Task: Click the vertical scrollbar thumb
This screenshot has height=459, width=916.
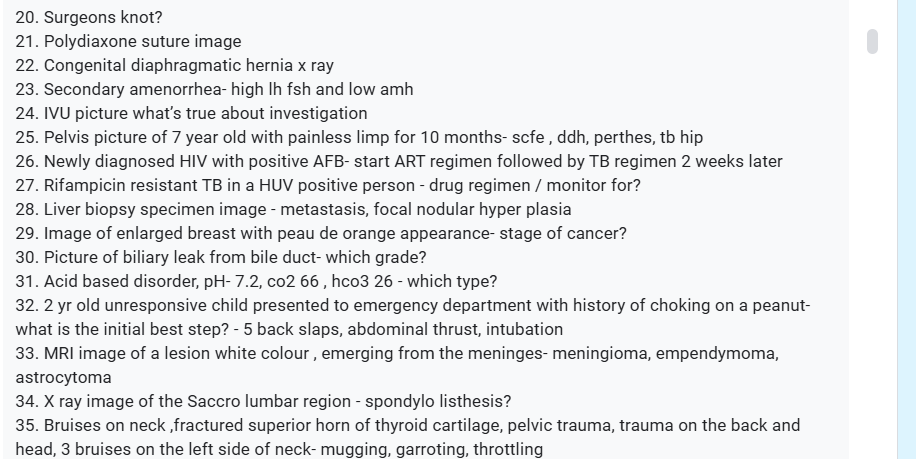Action: pyautogui.click(x=872, y=41)
